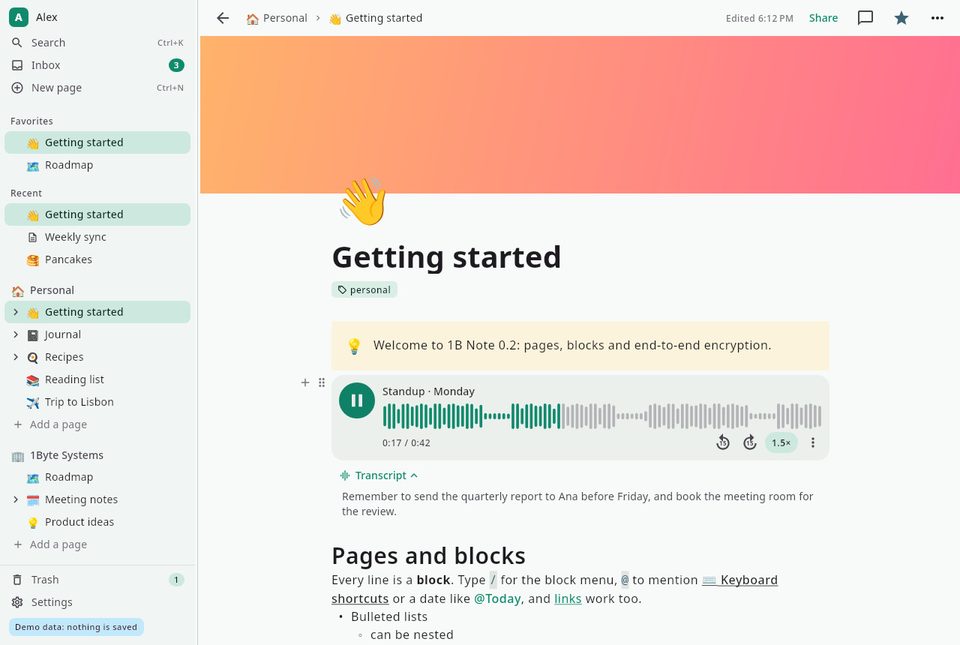This screenshot has height=645, width=960.
Task: Open the Inbox
Action: [x=98, y=65]
